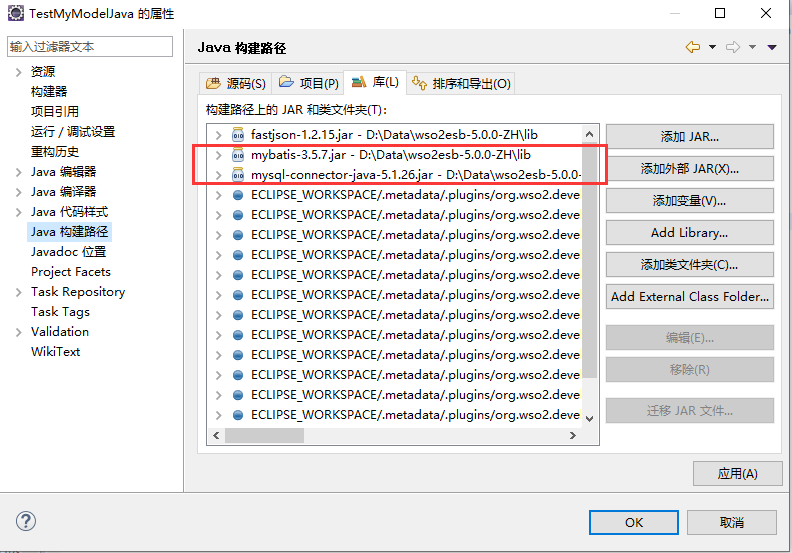The width and height of the screenshot is (792, 553).
Task: Expand the mybatis-3.5.7.jar entry
Action: tap(219, 156)
